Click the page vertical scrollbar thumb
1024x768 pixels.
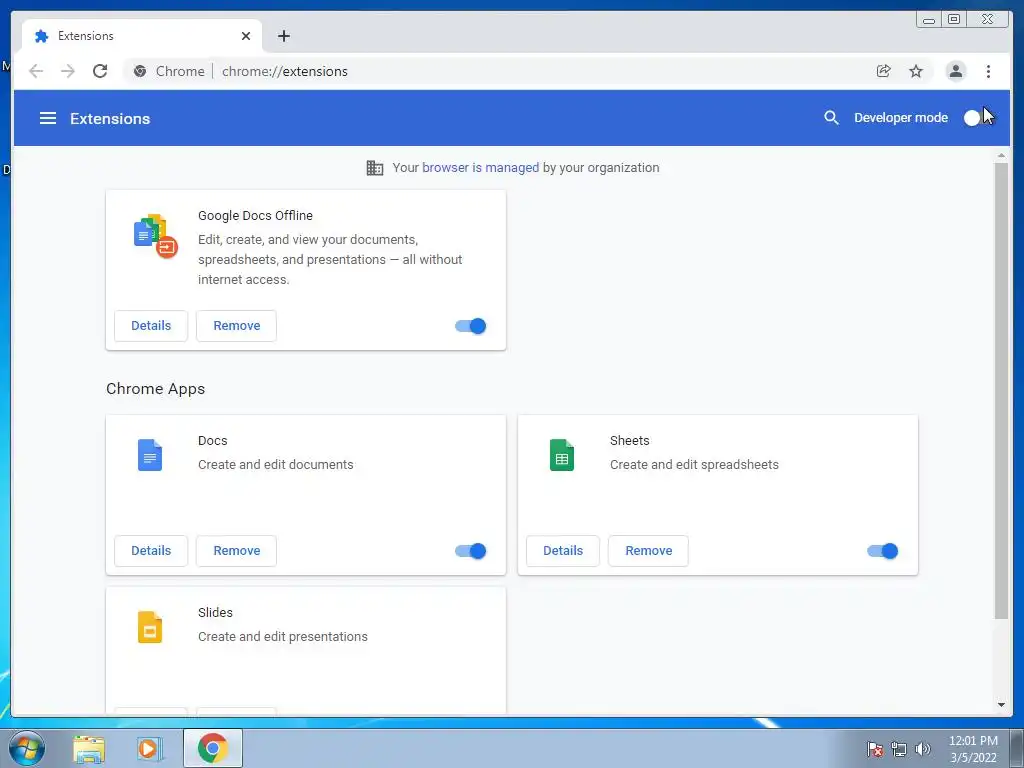[1001, 391]
